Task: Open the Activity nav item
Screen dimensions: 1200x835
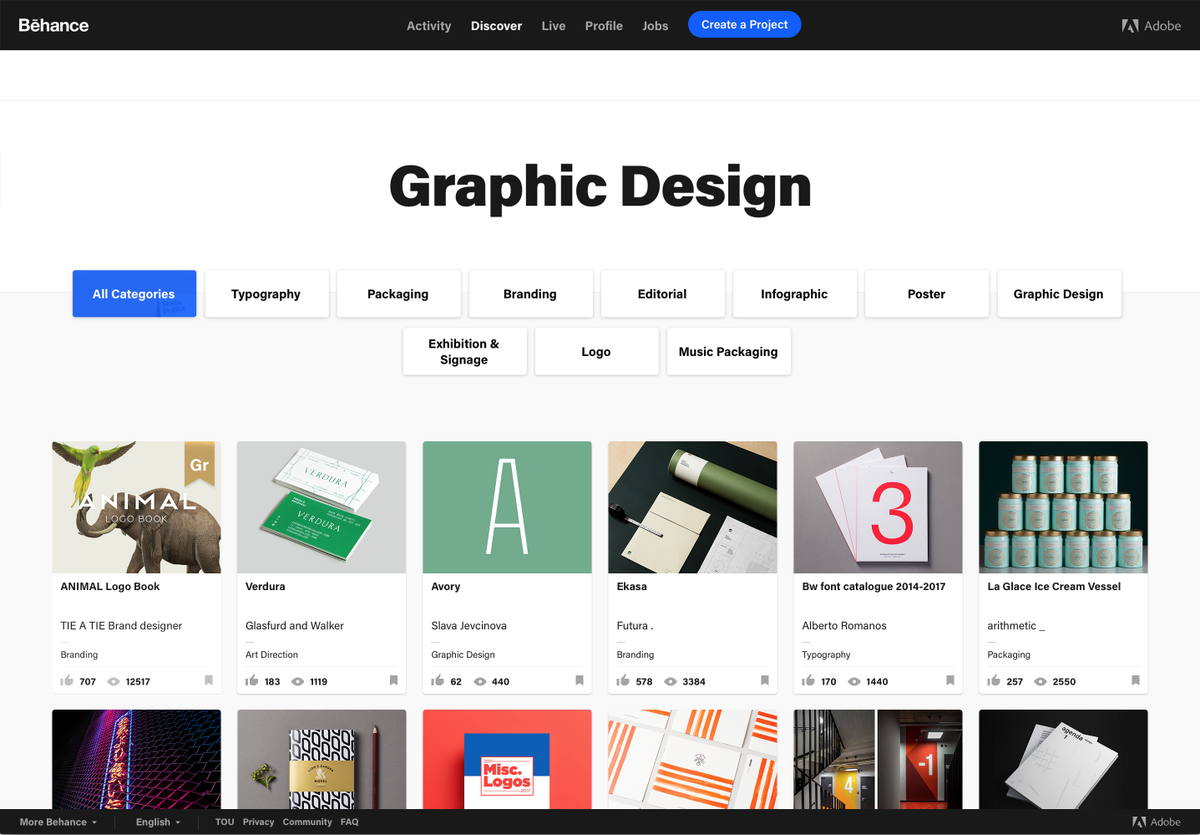Action: tap(429, 26)
